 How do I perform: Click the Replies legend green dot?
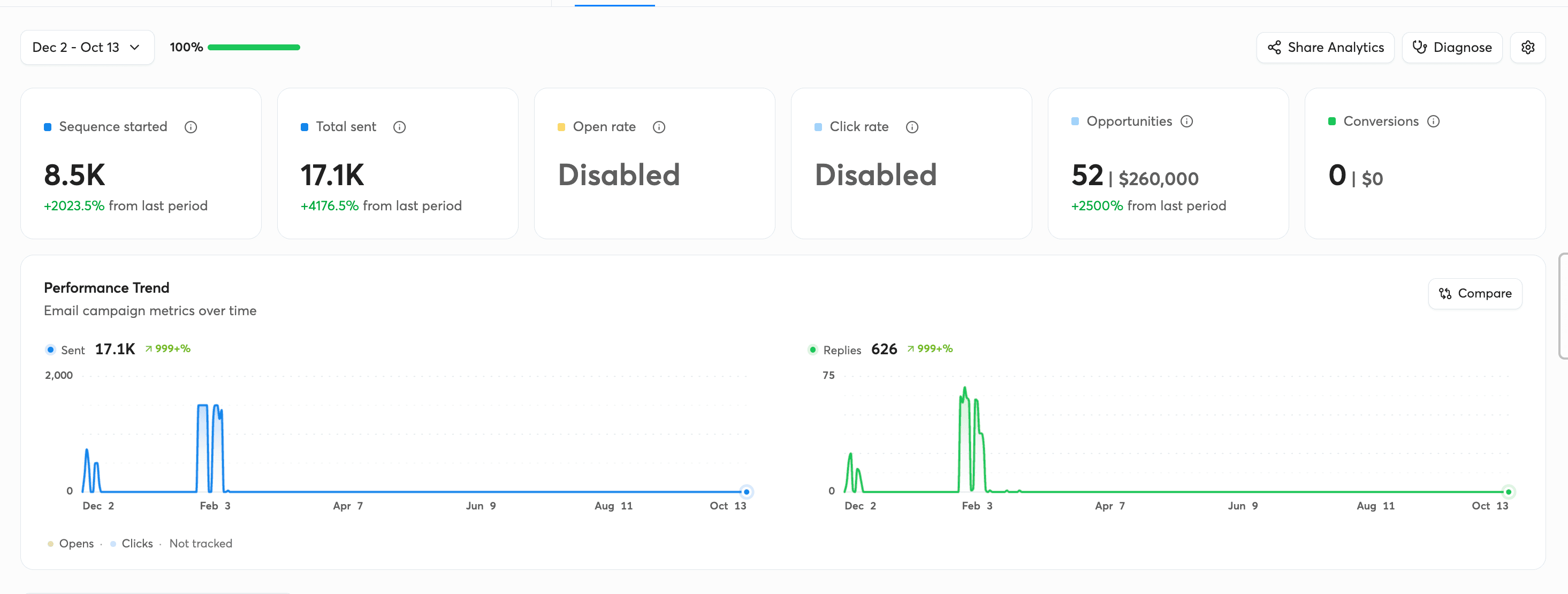click(x=812, y=349)
